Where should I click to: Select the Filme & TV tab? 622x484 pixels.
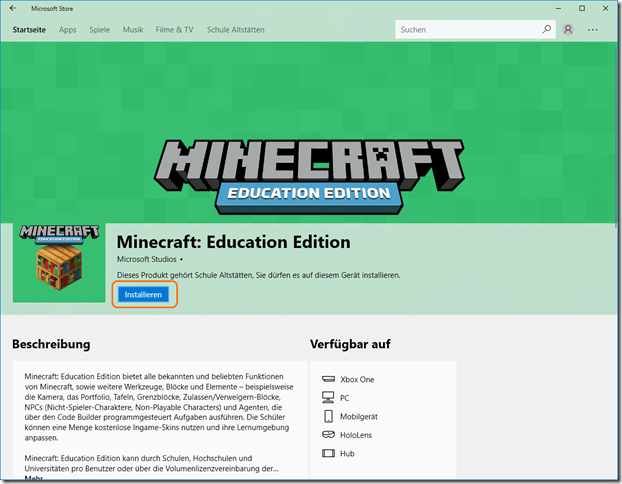(175, 30)
